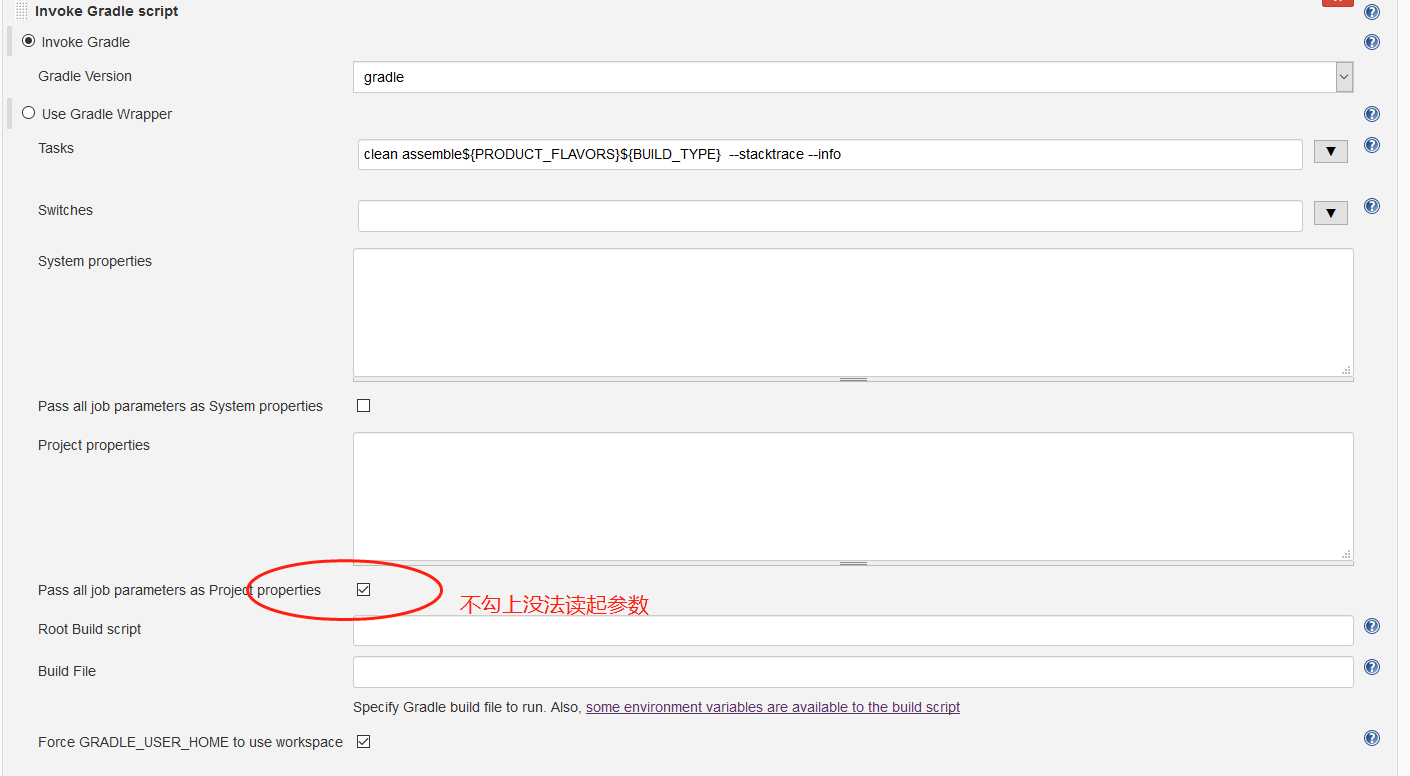Screen dimensions: 1410x776
Task: Enable Pass all job parameters as System properties
Action: (x=363, y=405)
